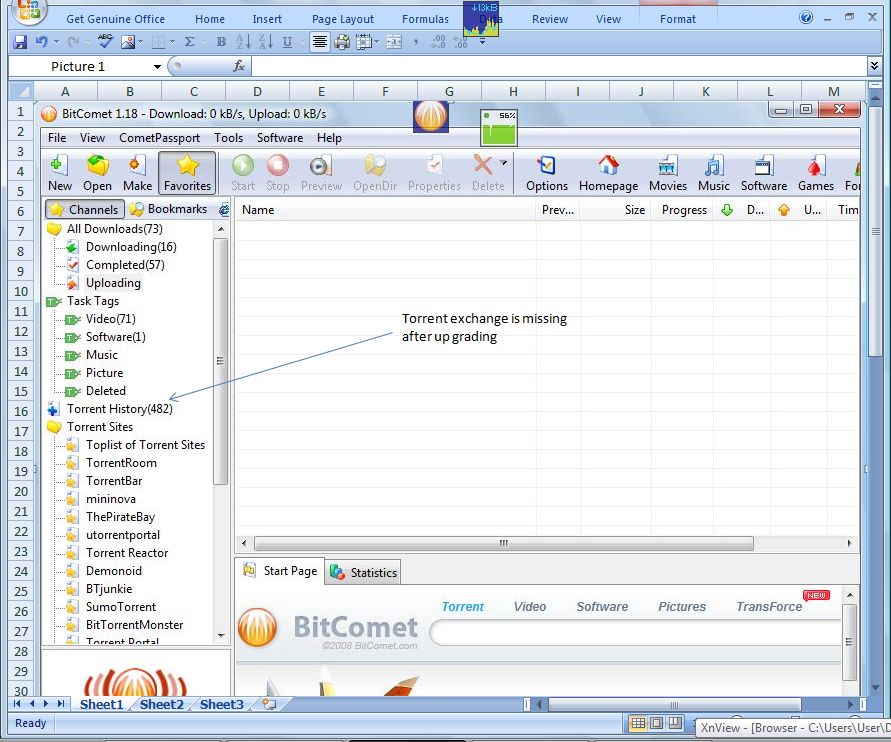Switch to Normal view in status bar

coord(638,723)
